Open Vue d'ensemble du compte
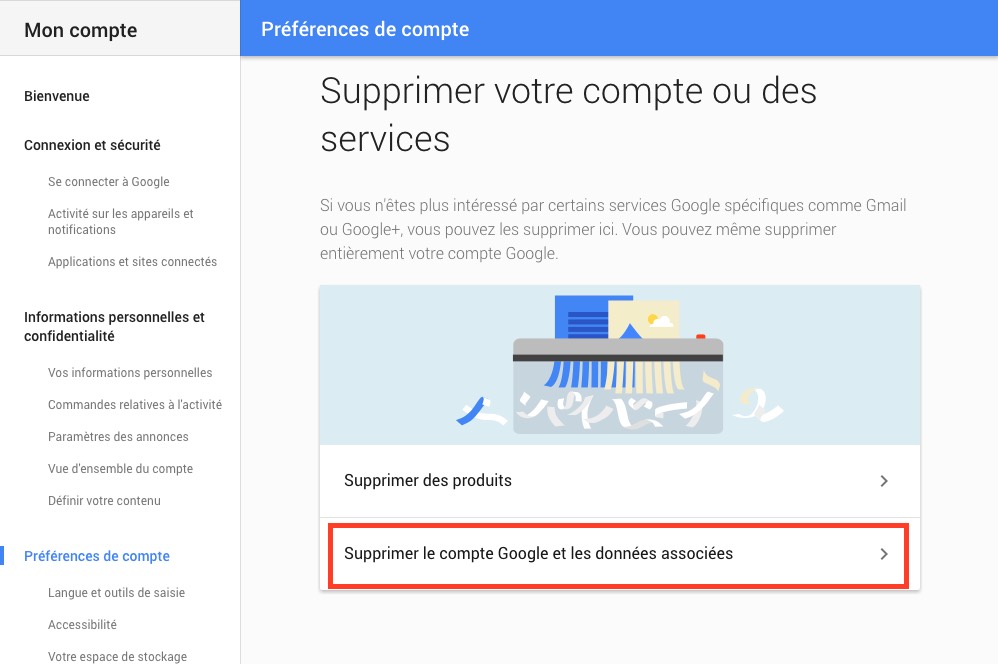This screenshot has height=664, width=998. [x=120, y=469]
